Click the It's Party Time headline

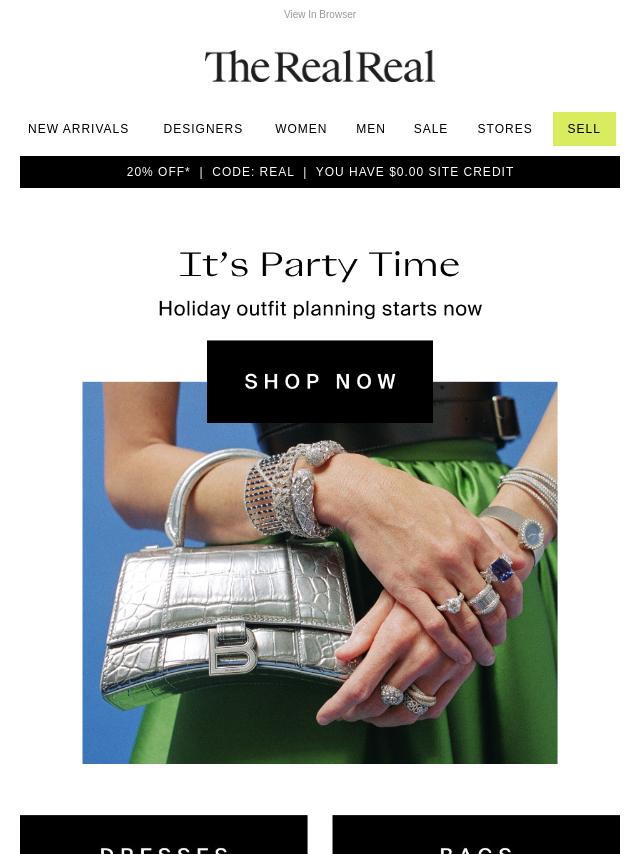(x=320, y=265)
